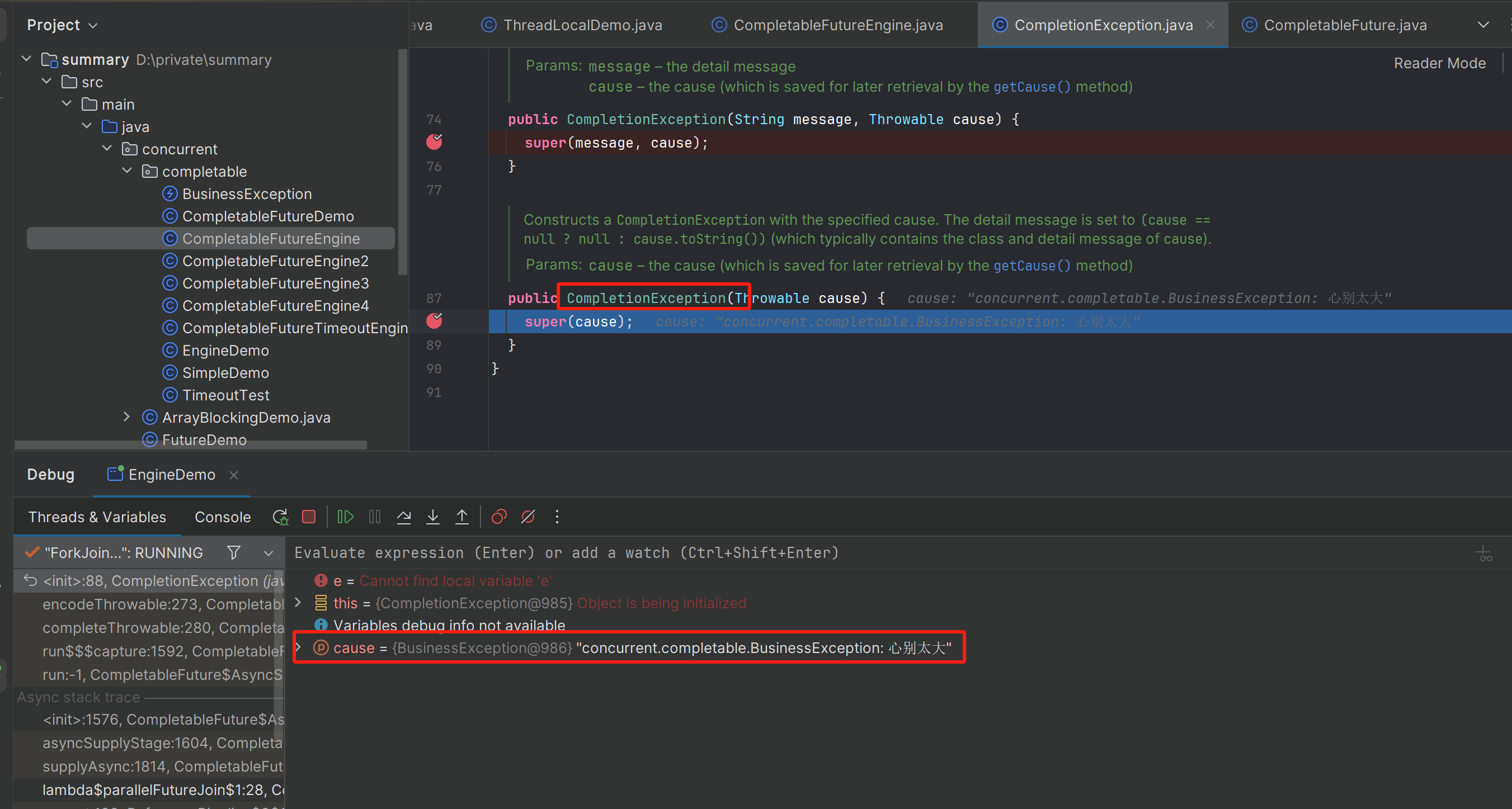Image resolution: width=1512 pixels, height=809 pixels.
Task: Open the thread filter icon
Action: pos(234,552)
